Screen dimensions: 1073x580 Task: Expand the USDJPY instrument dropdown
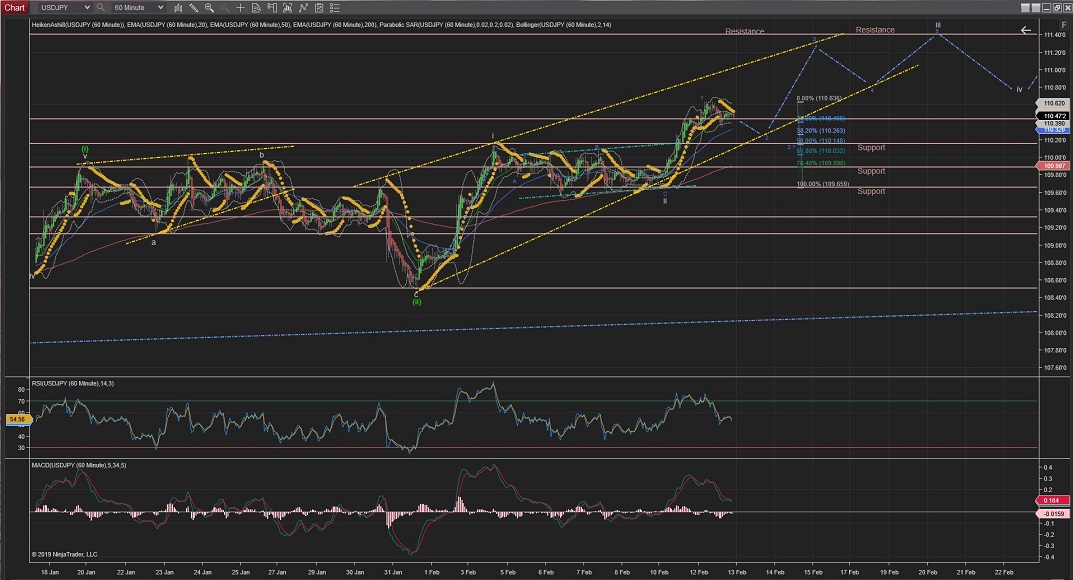tap(88, 7)
